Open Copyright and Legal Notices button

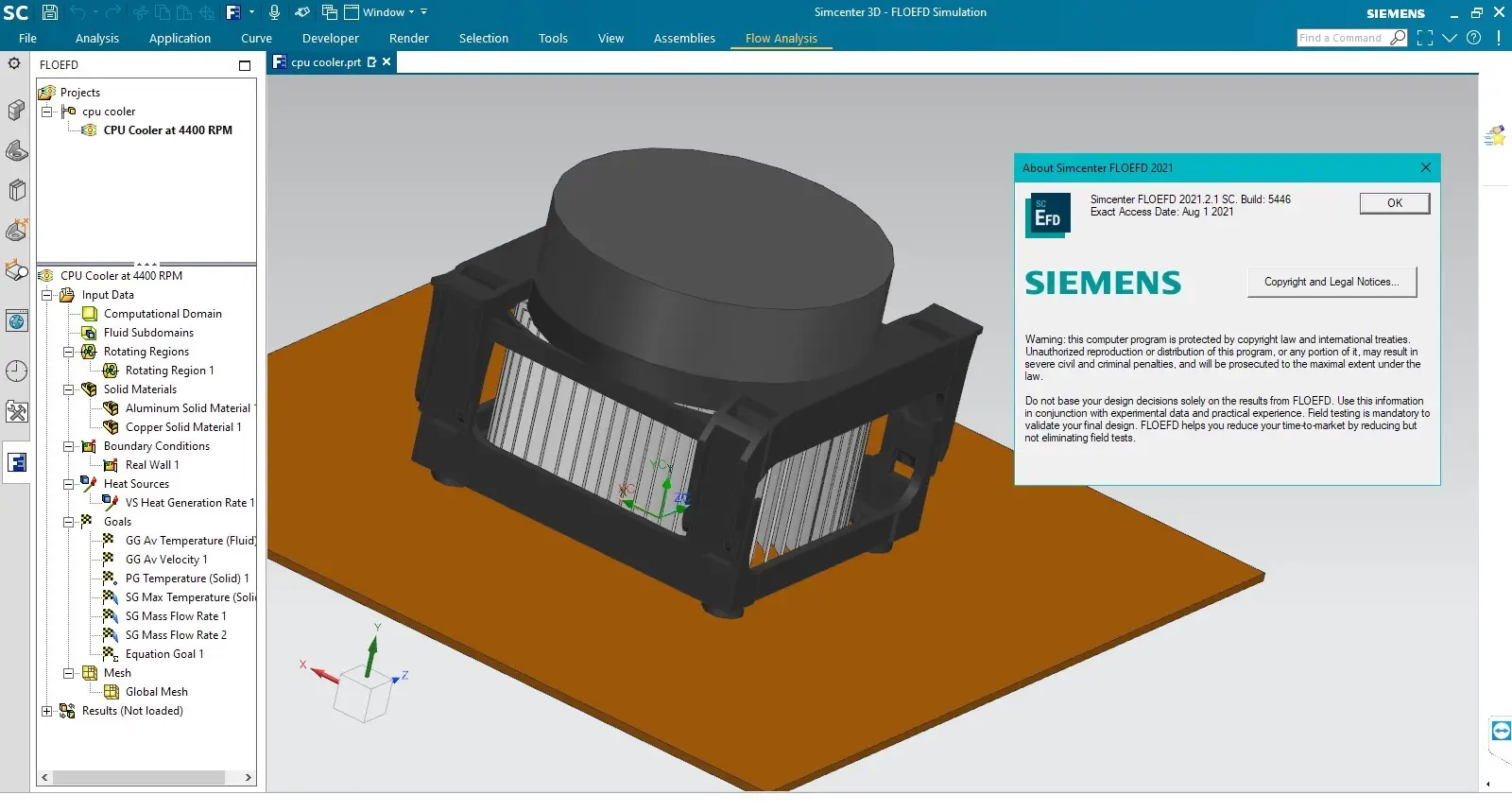(x=1332, y=282)
